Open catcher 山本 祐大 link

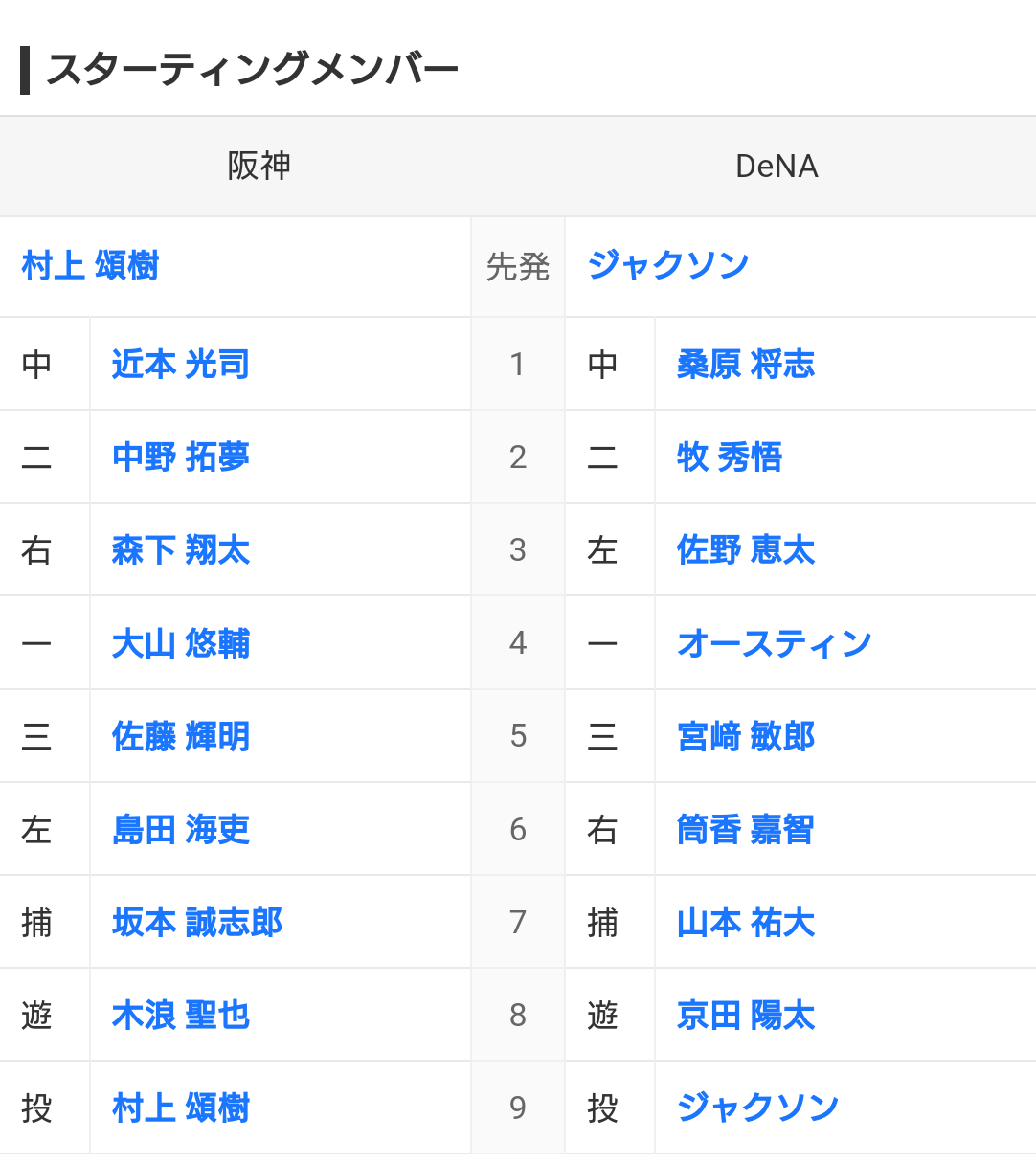coord(745,922)
